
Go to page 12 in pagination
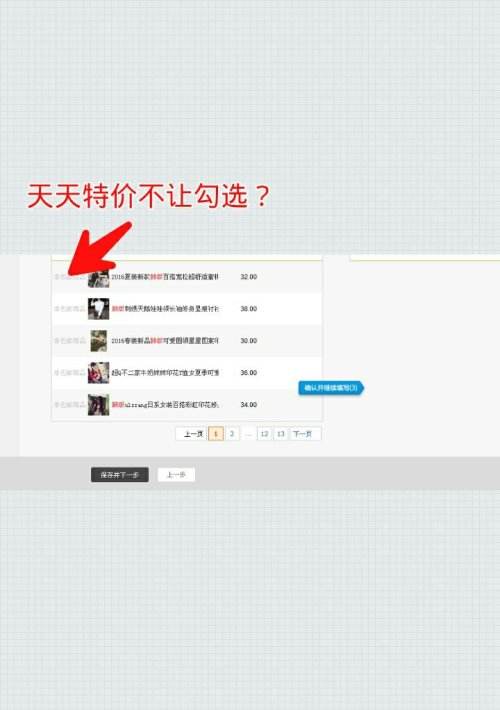(264, 434)
